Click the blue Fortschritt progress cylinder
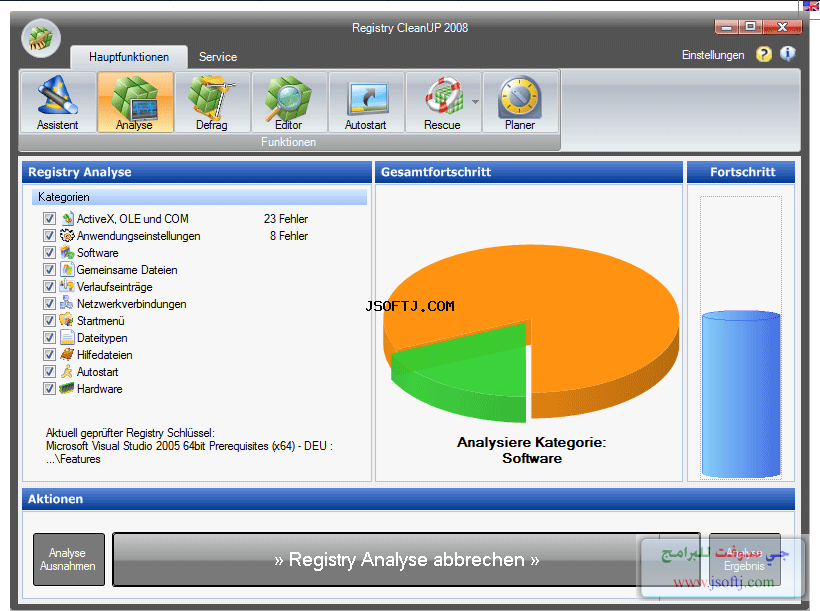Viewport: 820px width, 611px height. point(741,393)
